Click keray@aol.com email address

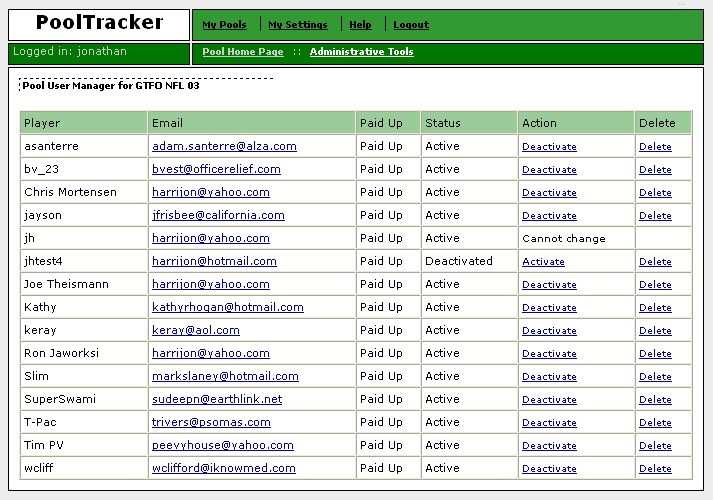click(196, 330)
